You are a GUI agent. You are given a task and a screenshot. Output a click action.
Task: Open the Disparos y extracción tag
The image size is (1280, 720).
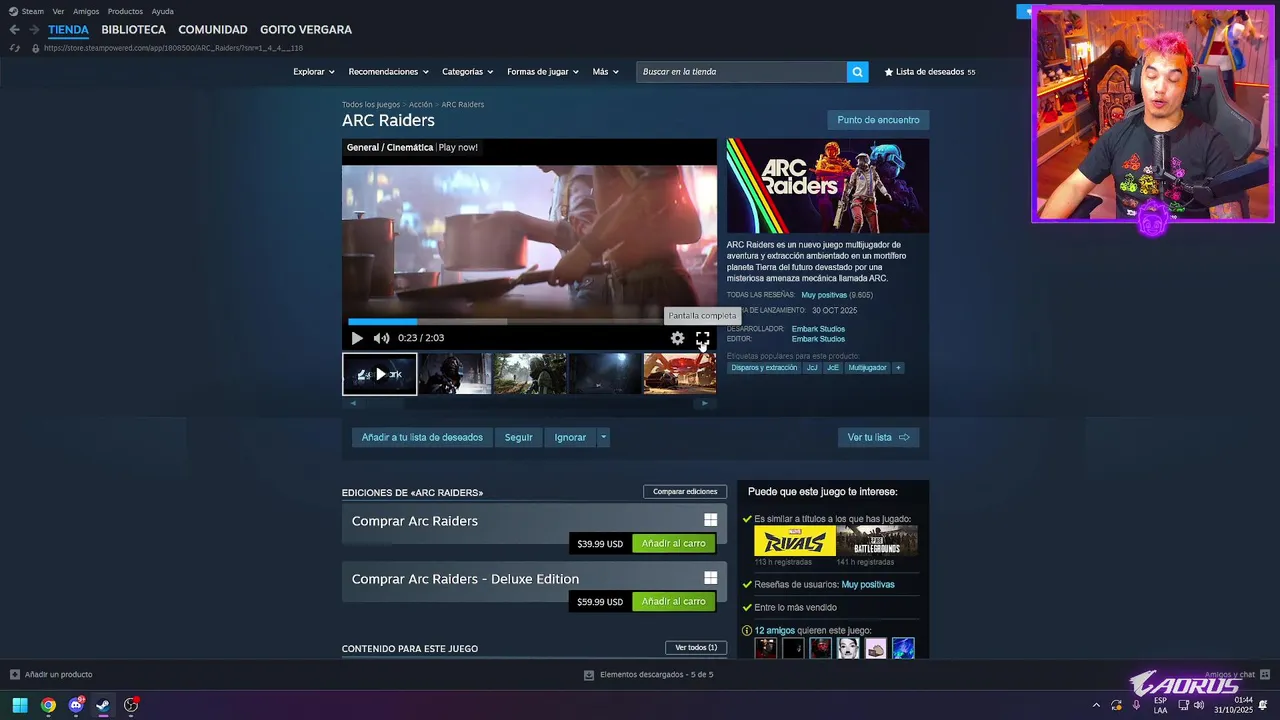(764, 368)
